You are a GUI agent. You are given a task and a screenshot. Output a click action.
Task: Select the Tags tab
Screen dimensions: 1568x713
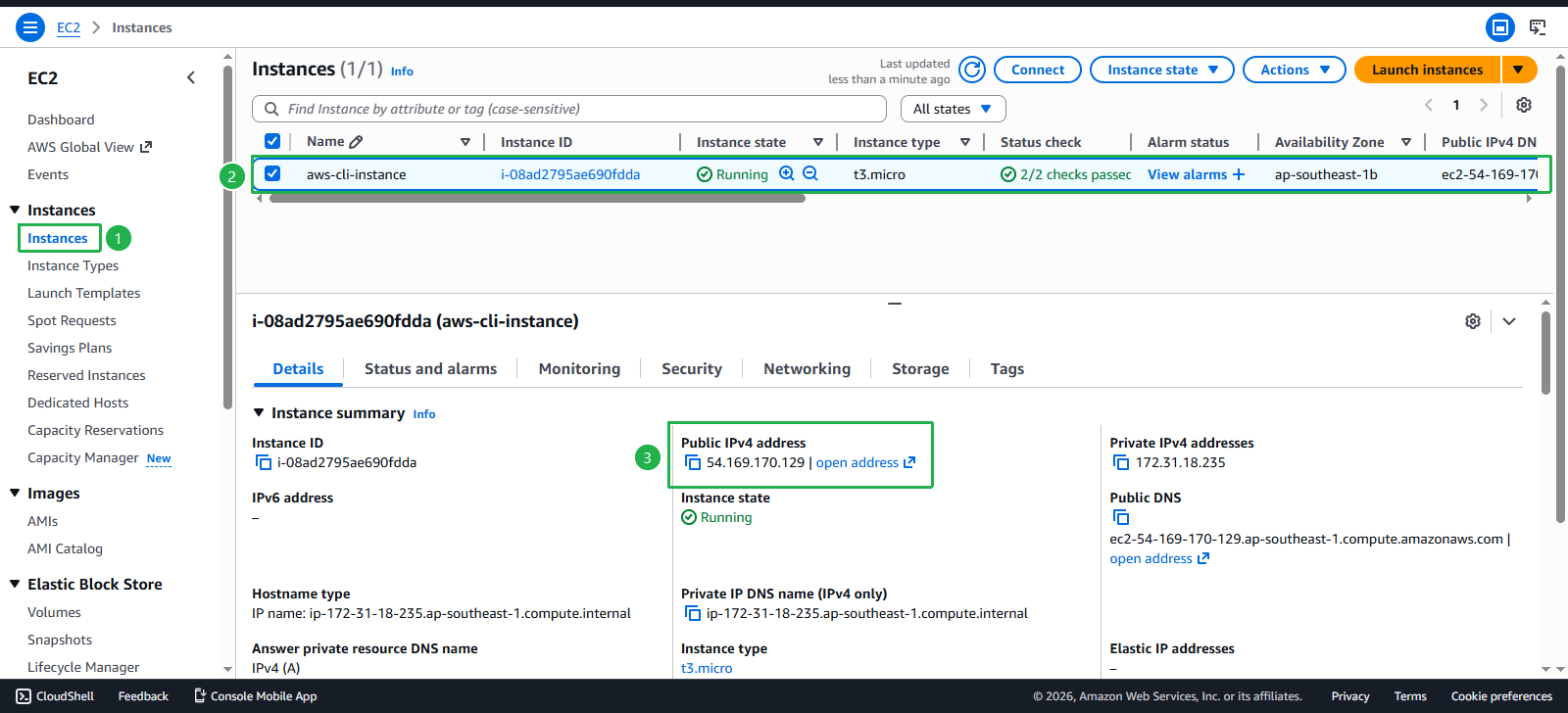[x=1006, y=369]
